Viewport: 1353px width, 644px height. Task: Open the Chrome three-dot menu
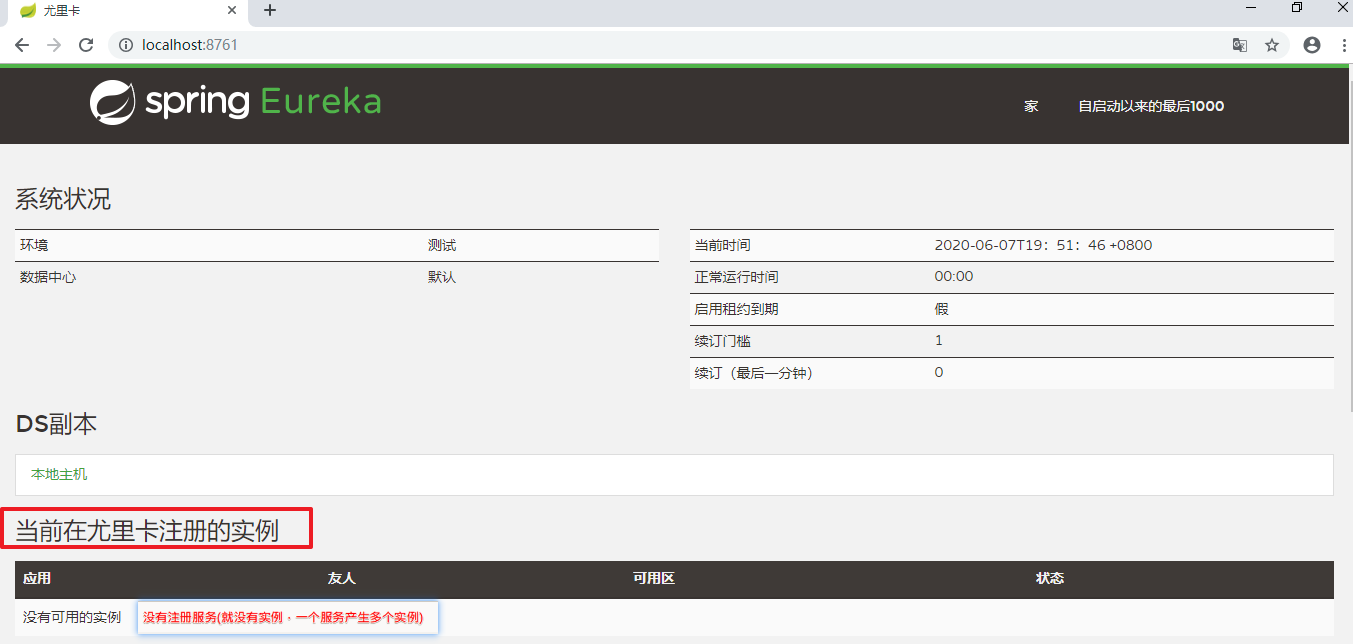1344,45
